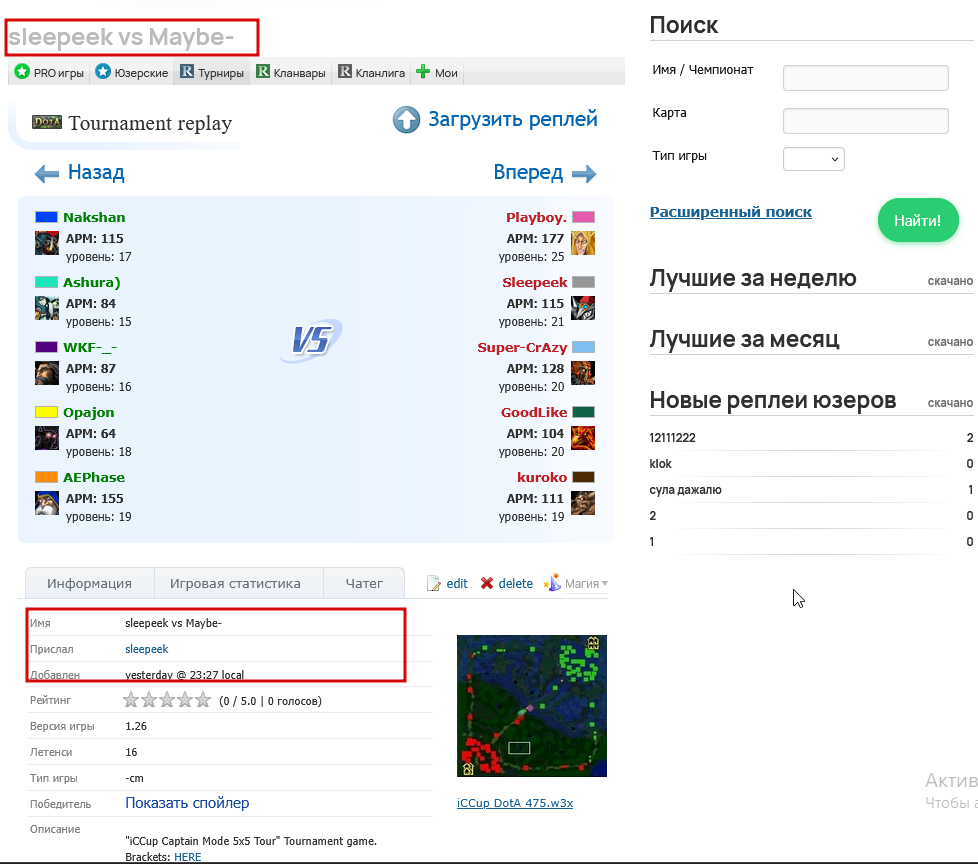Open Opajon's hero portrait icon
The height and width of the screenshot is (864, 978).
point(47,438)
